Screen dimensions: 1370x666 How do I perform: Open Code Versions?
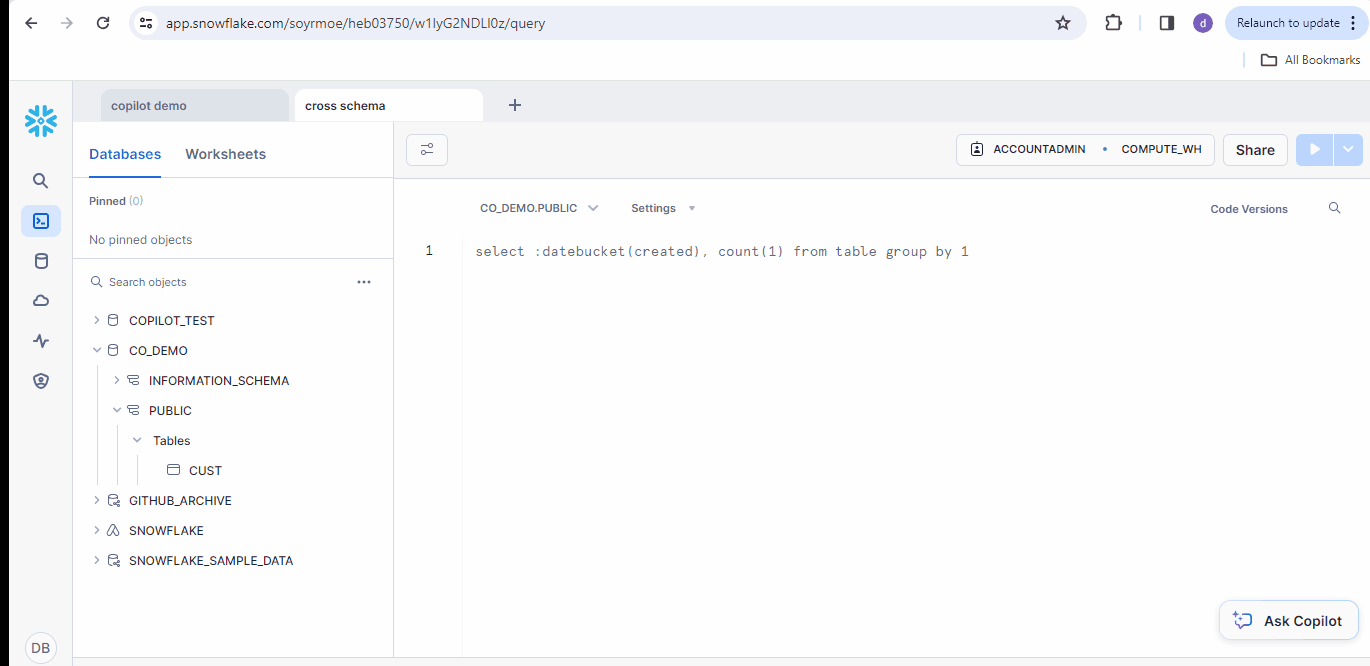click(1249, 209)
